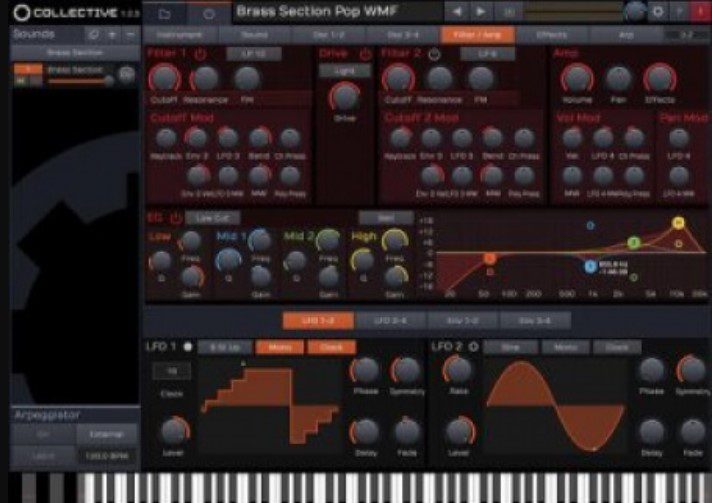The height and width of the screenshot is (503, 712).
Task: Switch to the Effects tab
Action: tap(552, 35)
